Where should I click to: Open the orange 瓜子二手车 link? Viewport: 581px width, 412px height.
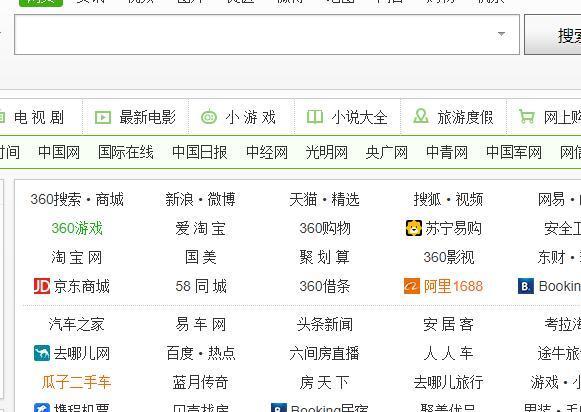pos(76,382)
